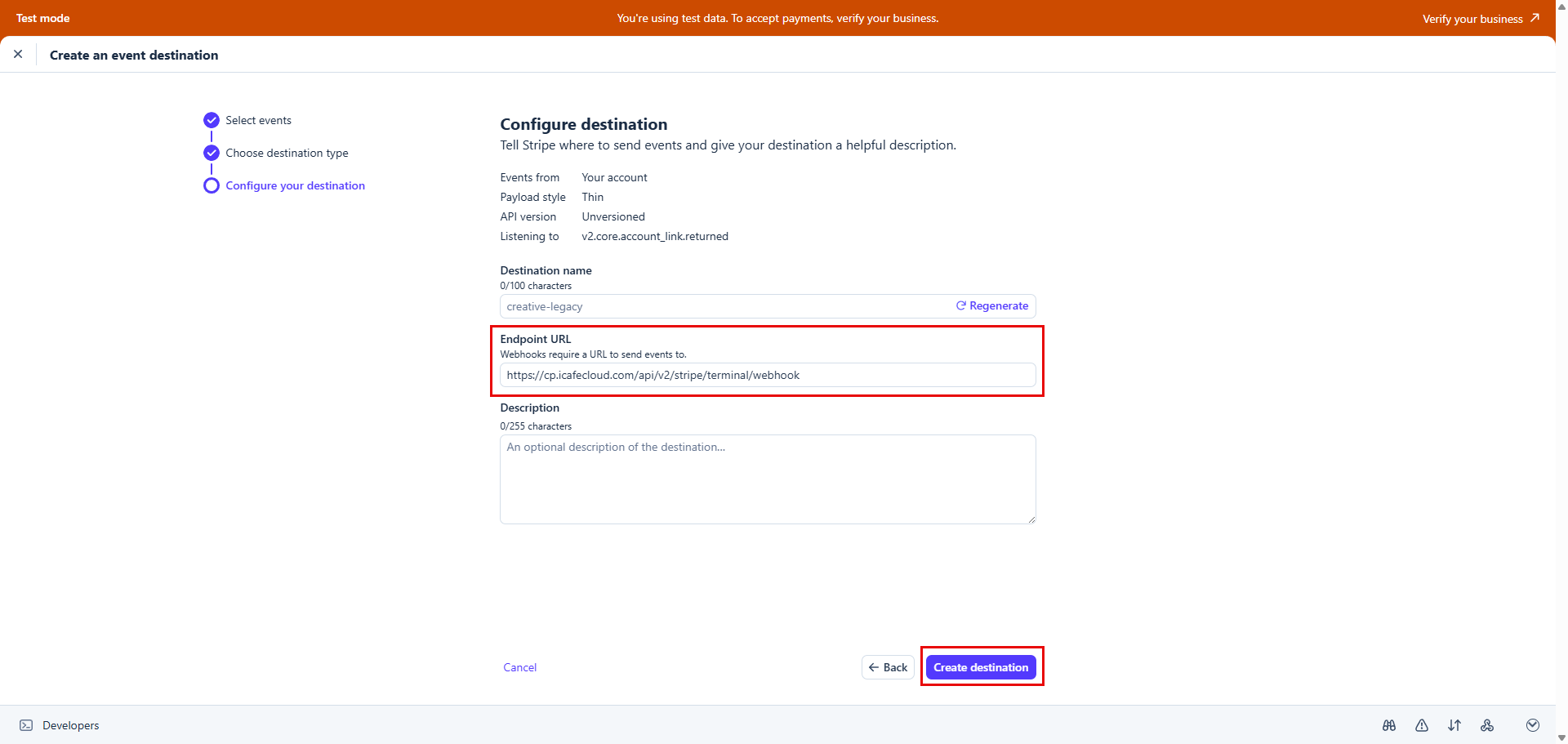Screen dimensions: 1568x744
Task: Close the event destination dialog with X
Action: click(18, 55)
